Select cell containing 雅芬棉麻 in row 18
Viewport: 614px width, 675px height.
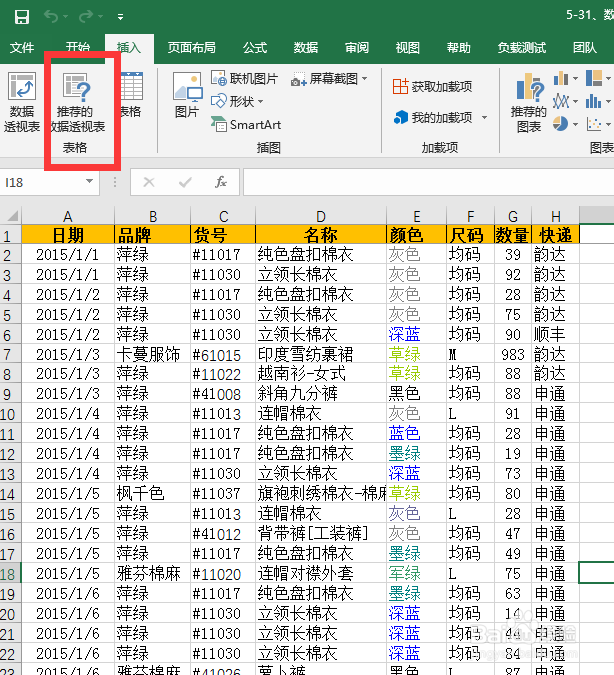click(x=152, y=574)
